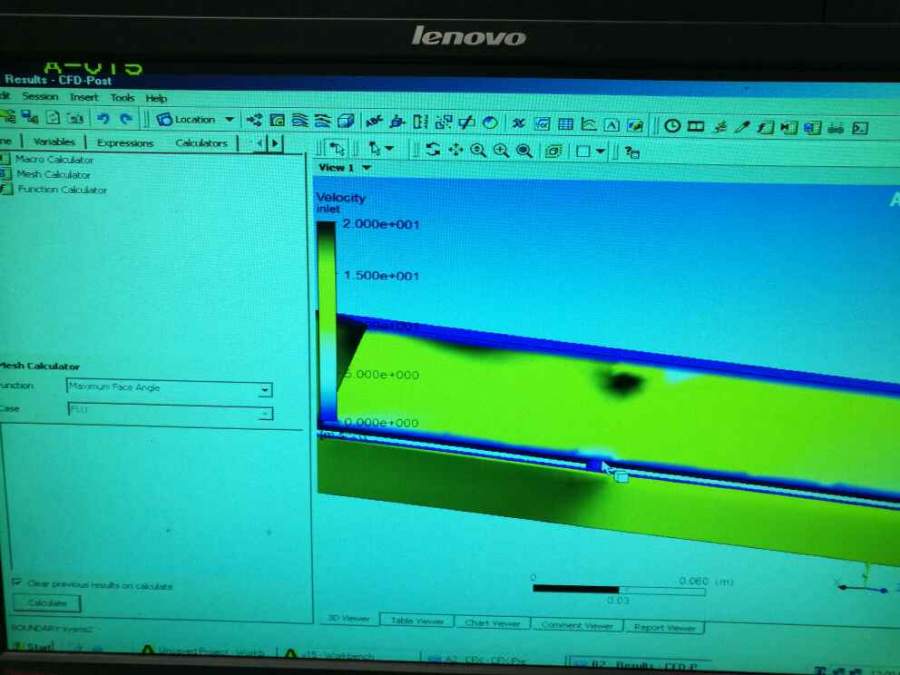The width and height of the screenshot is (900, 675).
Task: Open the Animation tool icon
Action: [696, 126]
